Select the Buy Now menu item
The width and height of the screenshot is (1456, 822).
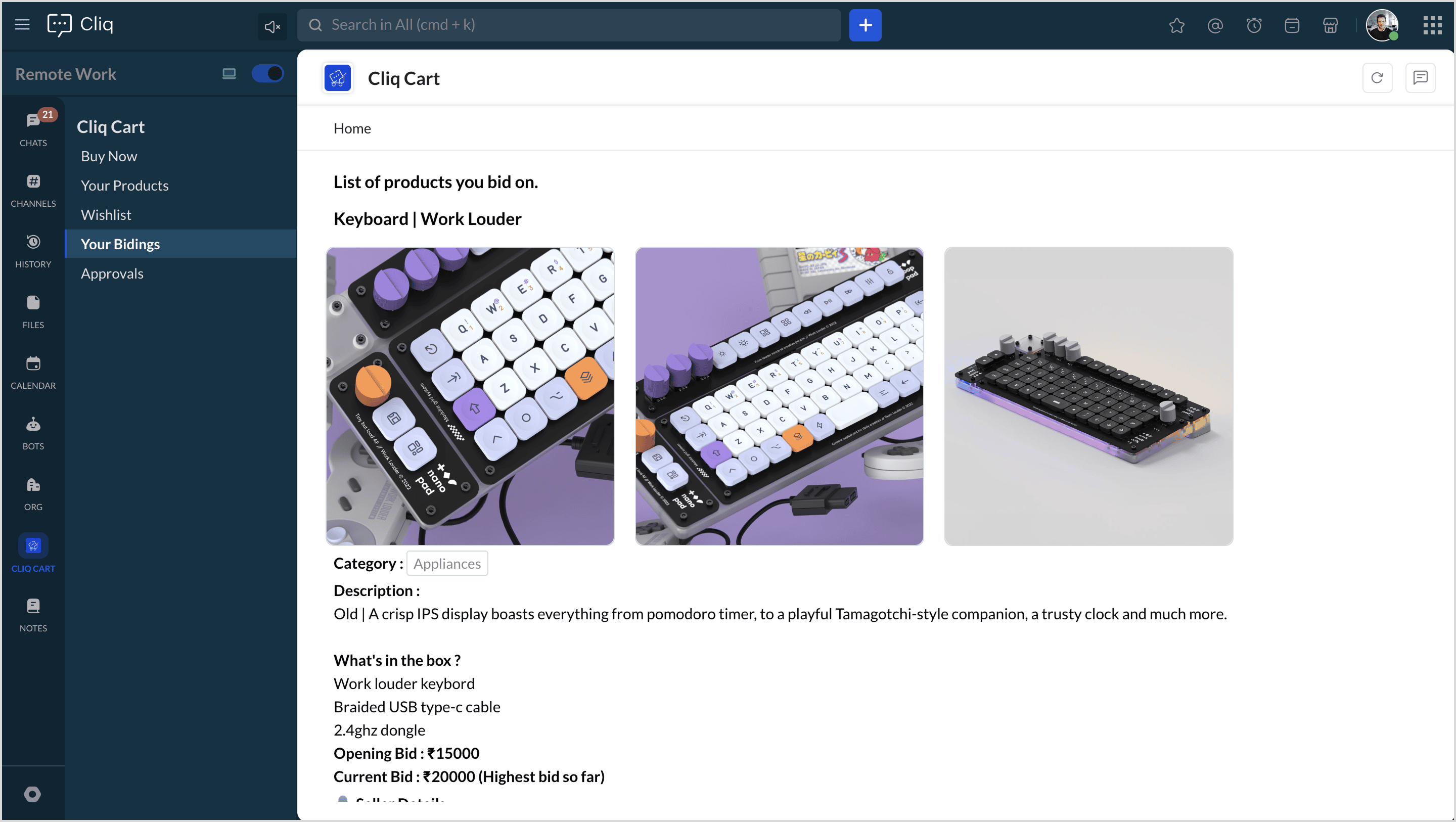[x=109, y=156]
